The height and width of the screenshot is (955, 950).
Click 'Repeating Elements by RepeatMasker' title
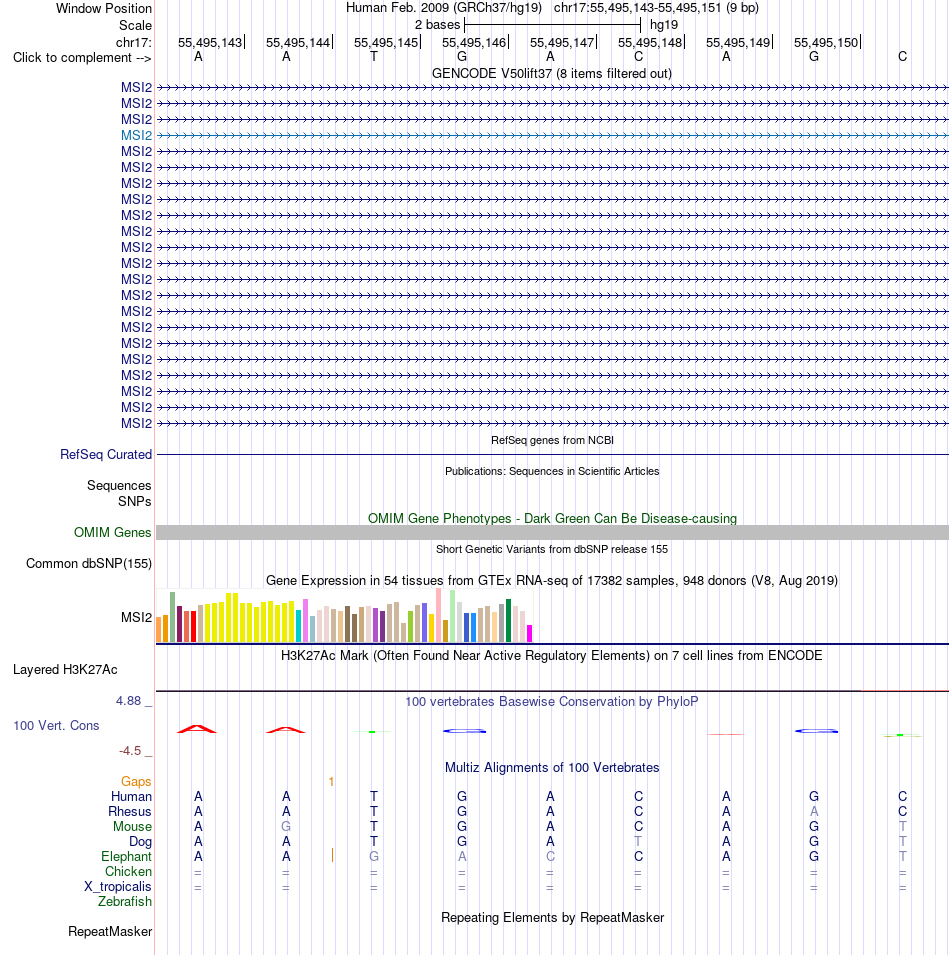(x=552, y=918)
